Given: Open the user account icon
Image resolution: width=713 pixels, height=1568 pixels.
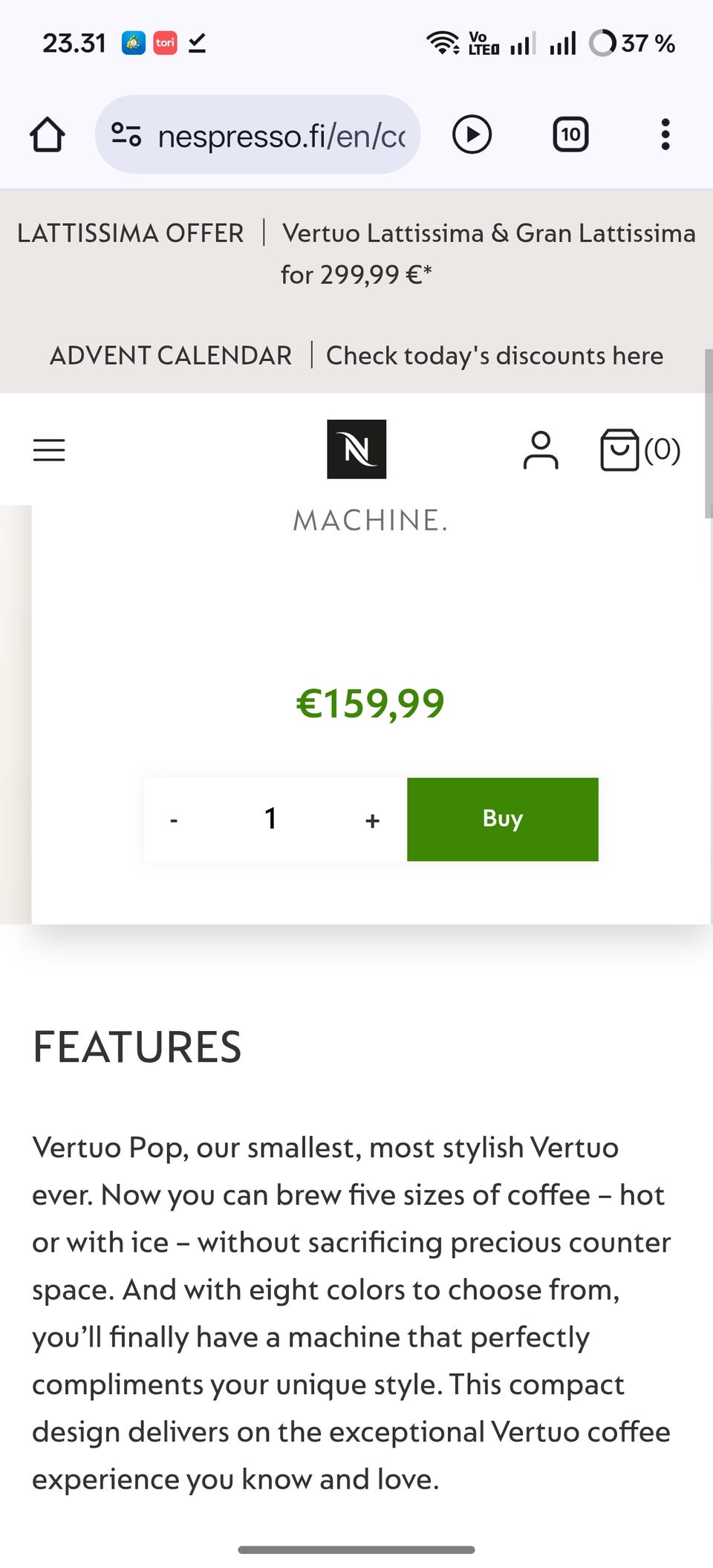Looking at the screenshot, I should point(541,450).
